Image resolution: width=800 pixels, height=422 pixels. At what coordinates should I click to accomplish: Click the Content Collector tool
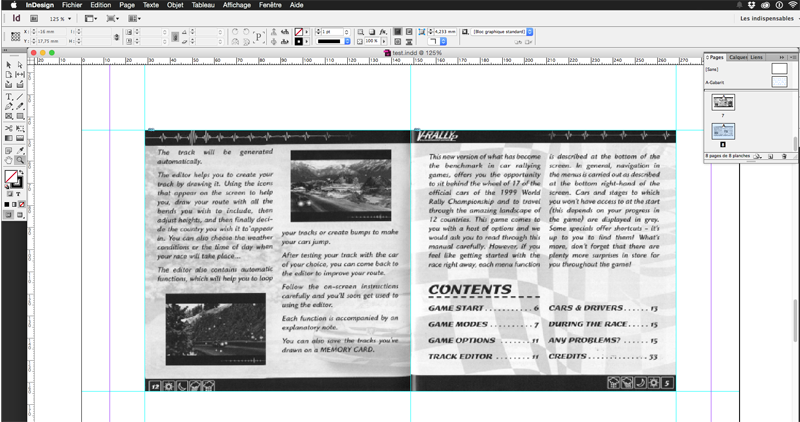tap(9, 84)
